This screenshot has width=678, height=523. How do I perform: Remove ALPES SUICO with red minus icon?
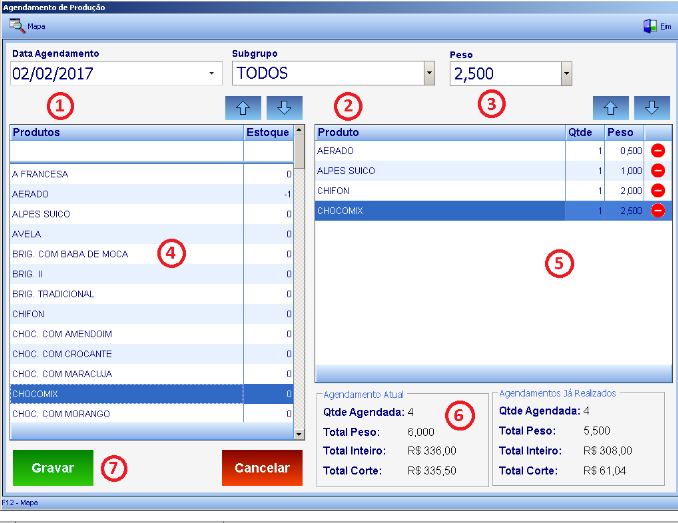pyautogui.click(x=658, y=171)
